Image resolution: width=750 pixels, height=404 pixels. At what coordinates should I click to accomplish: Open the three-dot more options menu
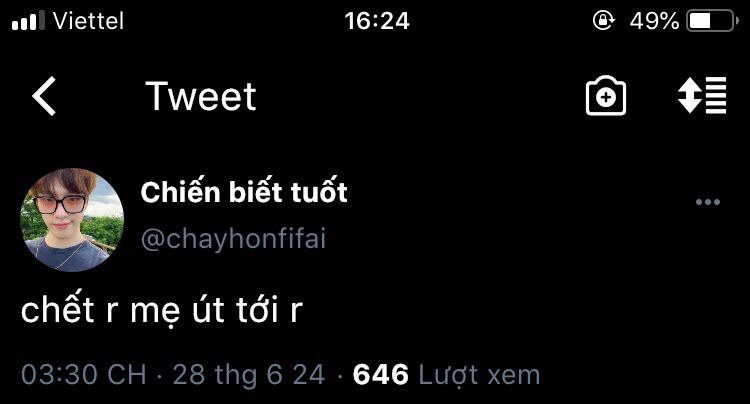708,202
